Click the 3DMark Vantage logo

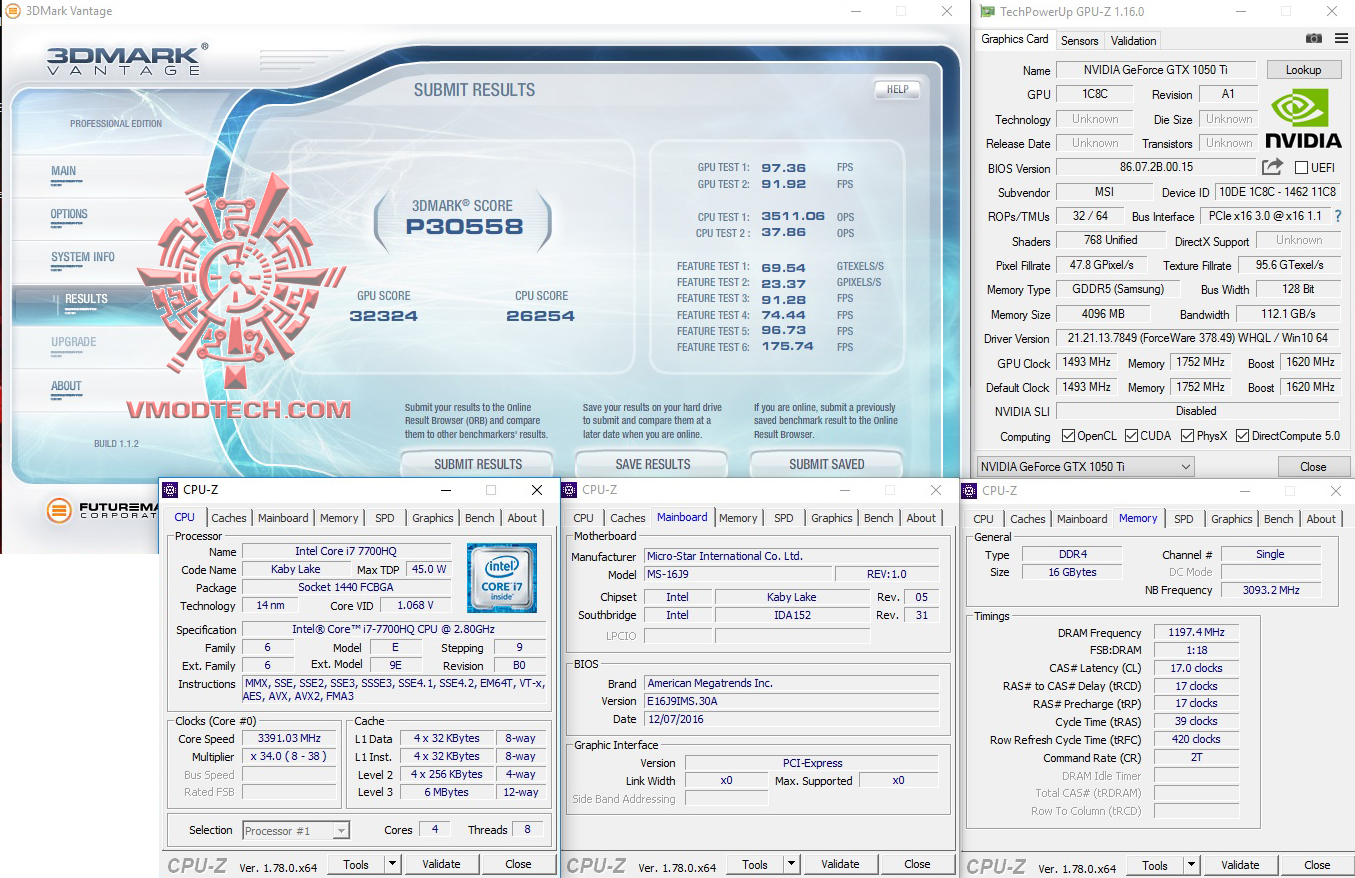pos(128,60)
